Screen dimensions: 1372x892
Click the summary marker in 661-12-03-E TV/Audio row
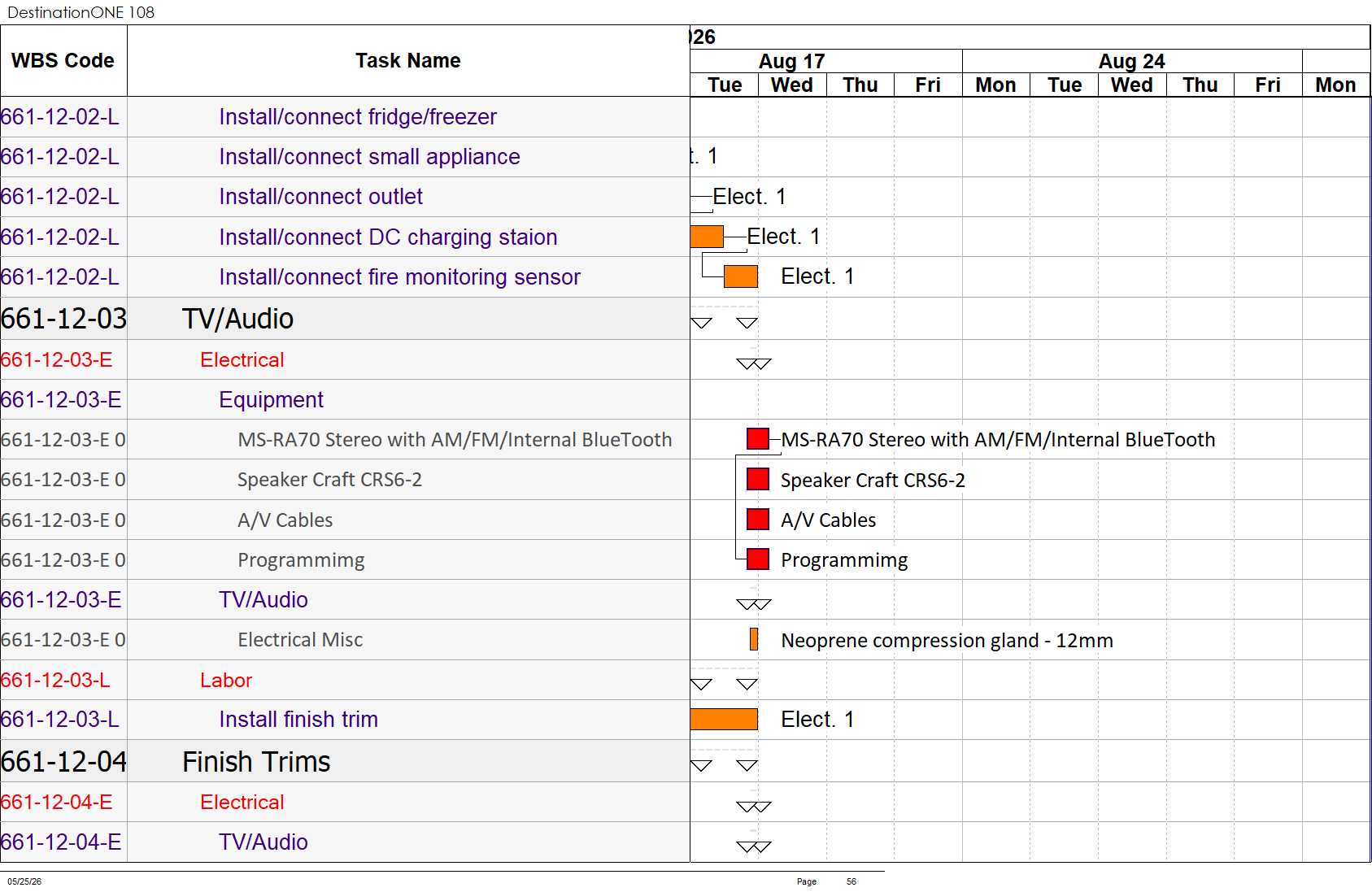coord(753,604)
